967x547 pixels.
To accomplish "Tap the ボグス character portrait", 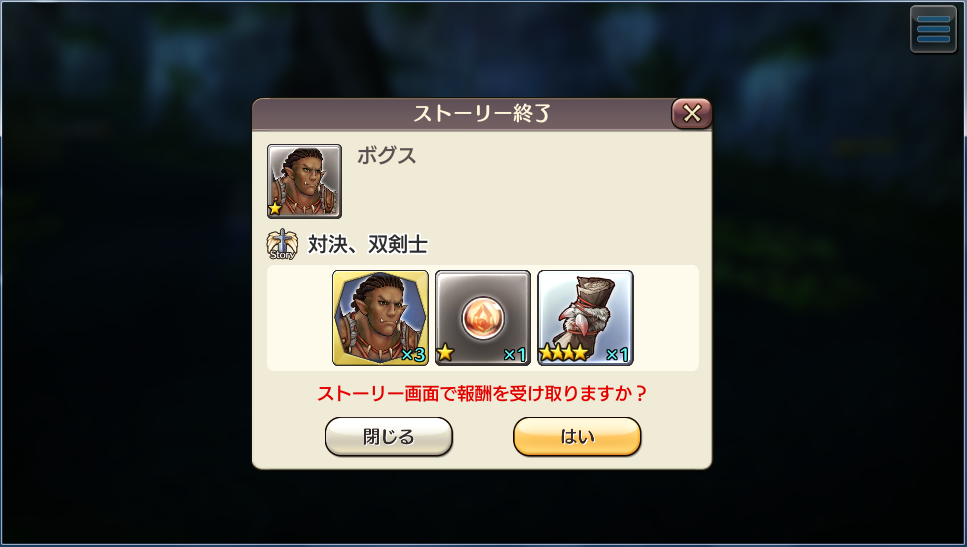I will pos(304,181).
